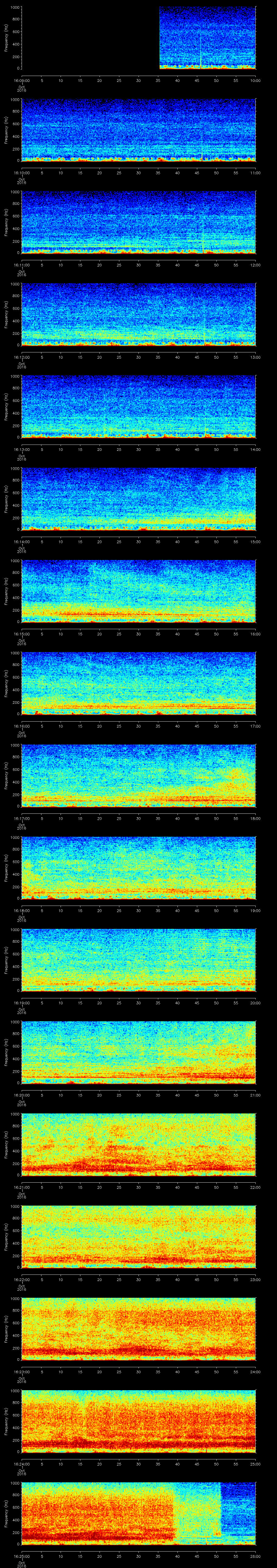Image resolution: width=277 pixels, height=1568 pixels.
Task: Click the 21:00 end time label
Action: 256,1095
